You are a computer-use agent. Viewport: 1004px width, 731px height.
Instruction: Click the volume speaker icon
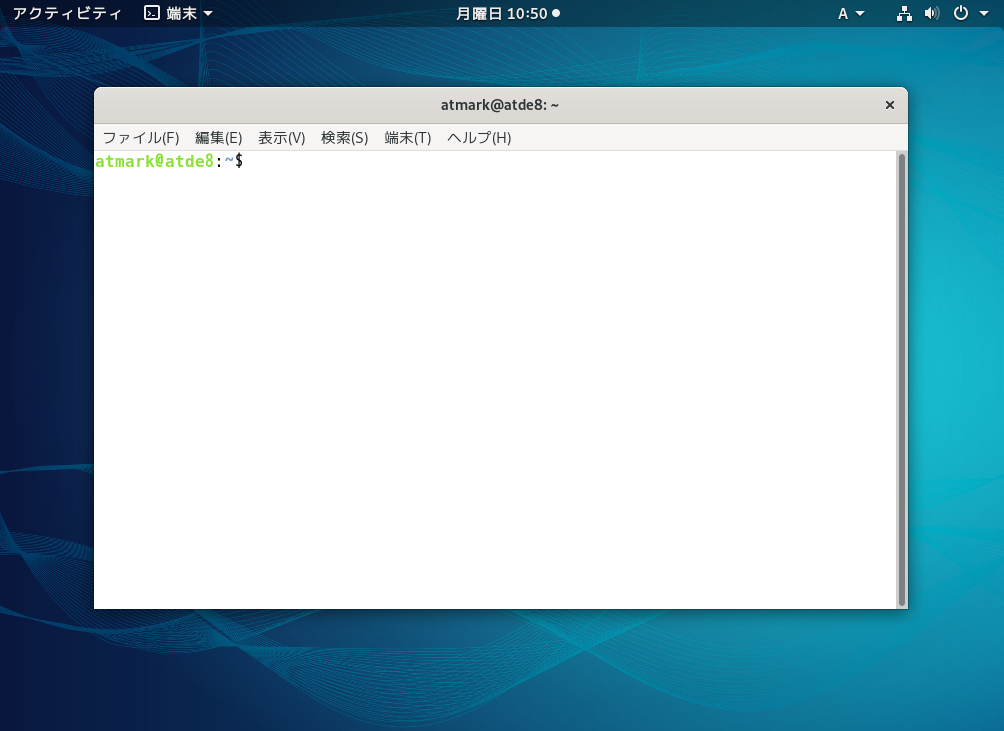pyautogui.click(x=932, y=13)
